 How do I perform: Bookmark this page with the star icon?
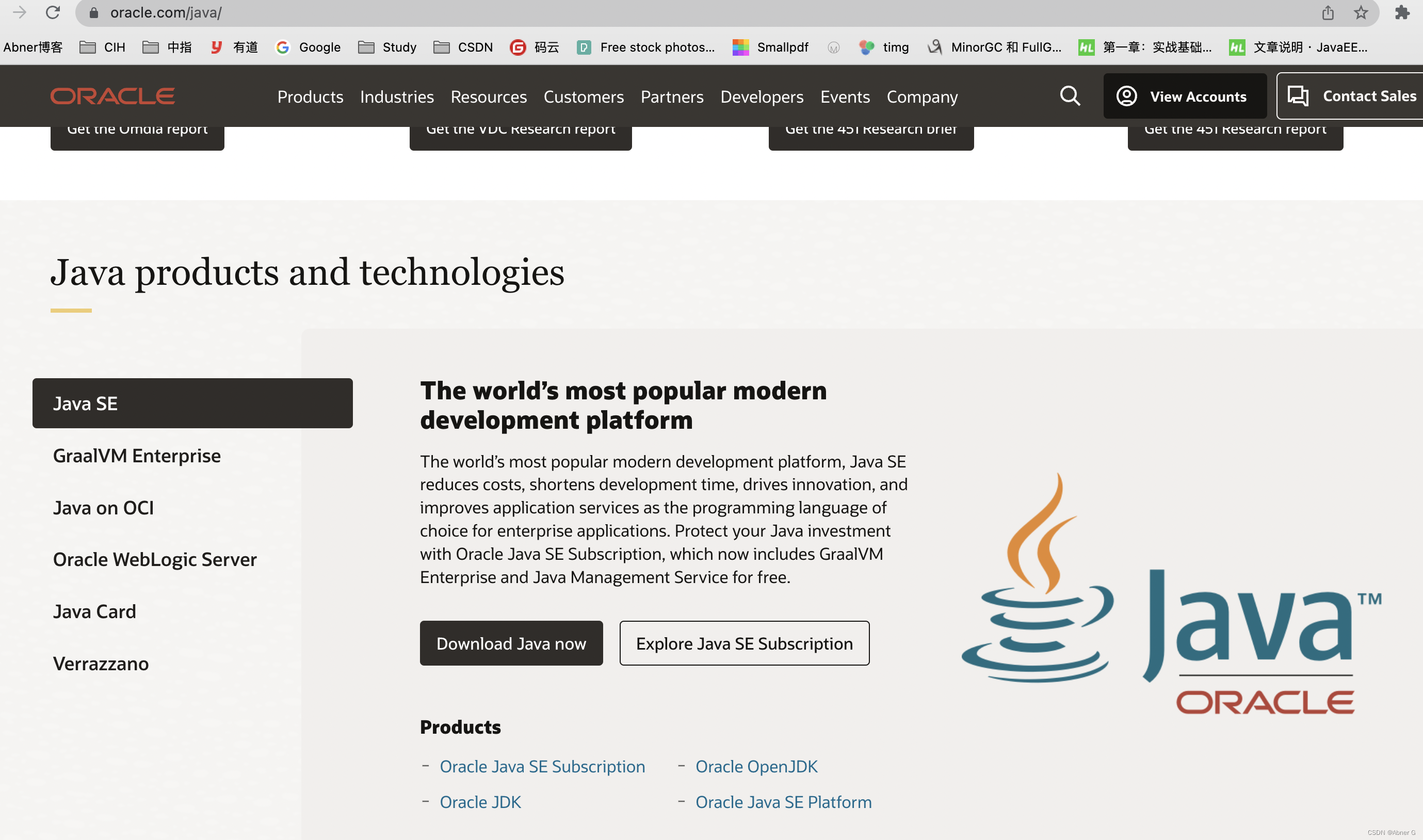pos(1361,12)
